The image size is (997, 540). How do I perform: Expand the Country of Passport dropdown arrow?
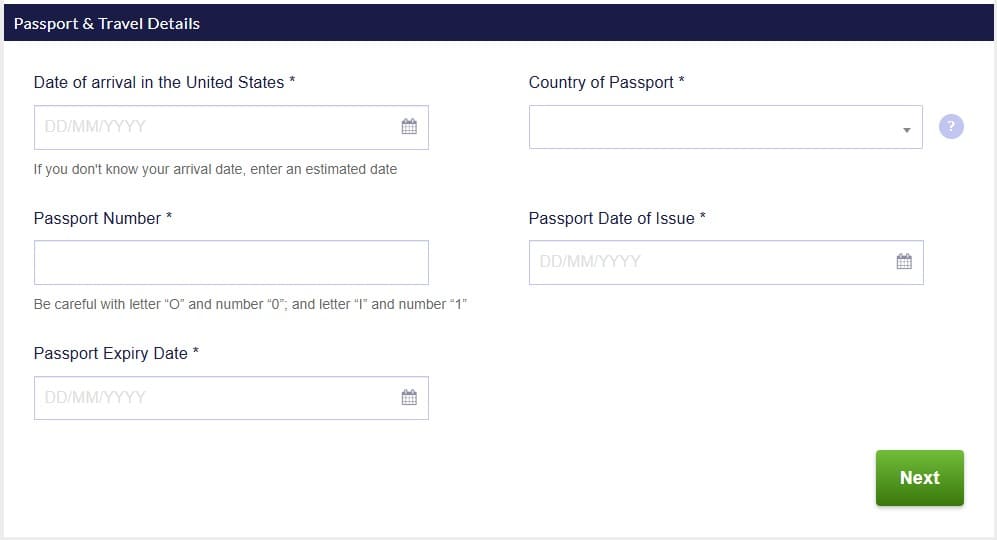[906, 130]
